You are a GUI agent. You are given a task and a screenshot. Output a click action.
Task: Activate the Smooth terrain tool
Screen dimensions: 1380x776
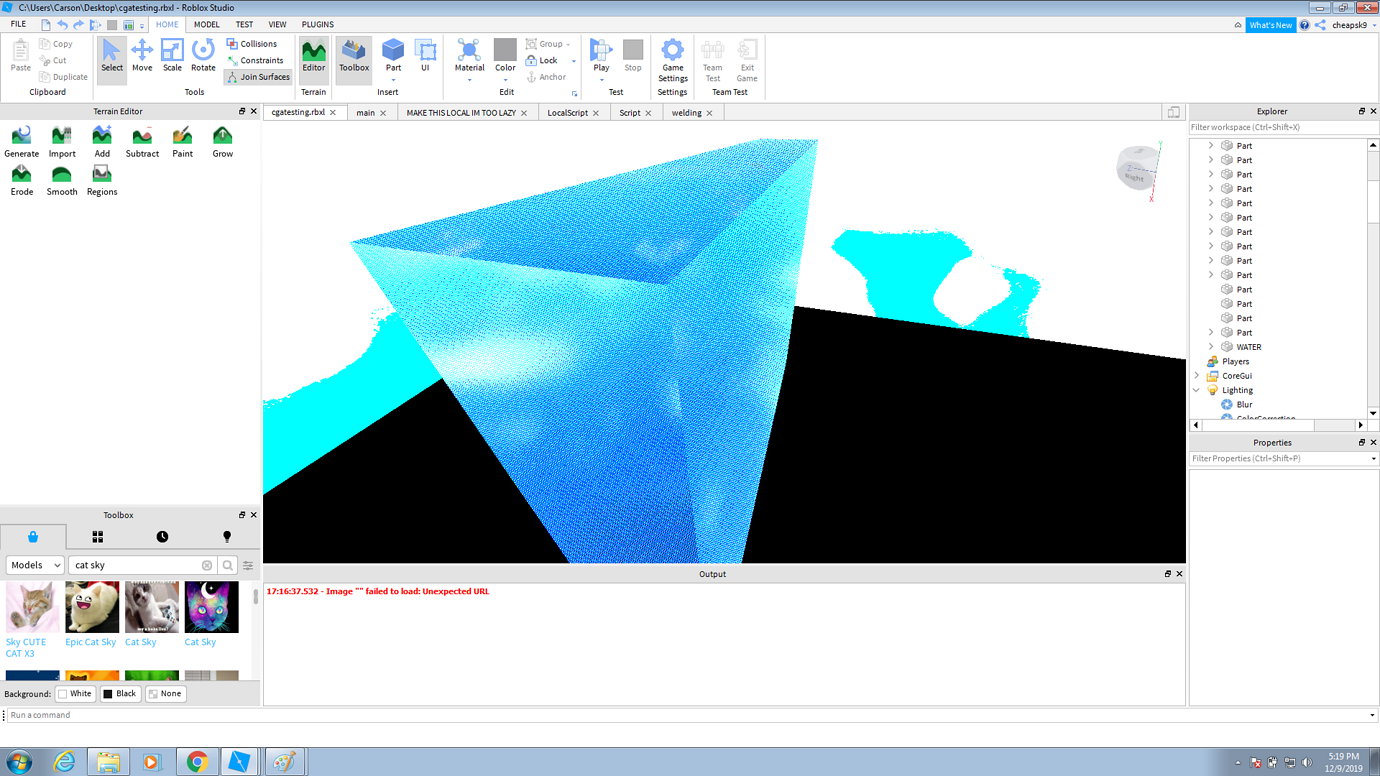coord(61,178)
